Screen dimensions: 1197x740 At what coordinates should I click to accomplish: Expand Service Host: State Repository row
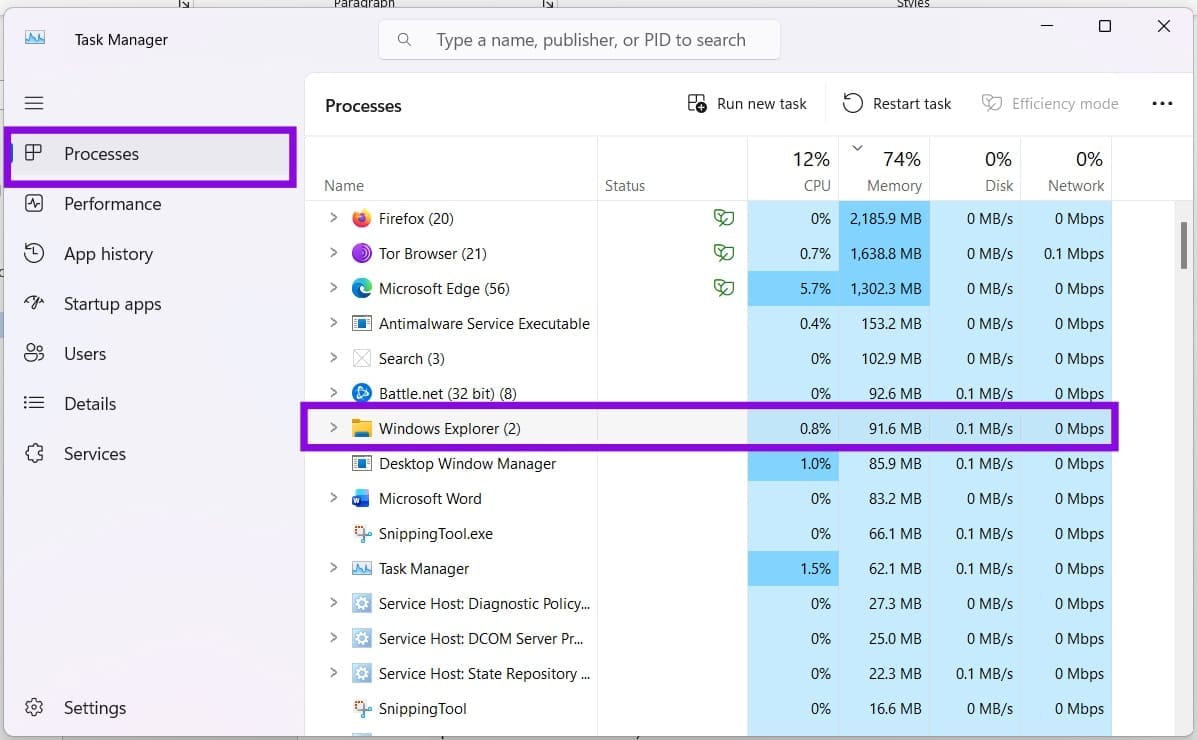[x=334, y=673]
